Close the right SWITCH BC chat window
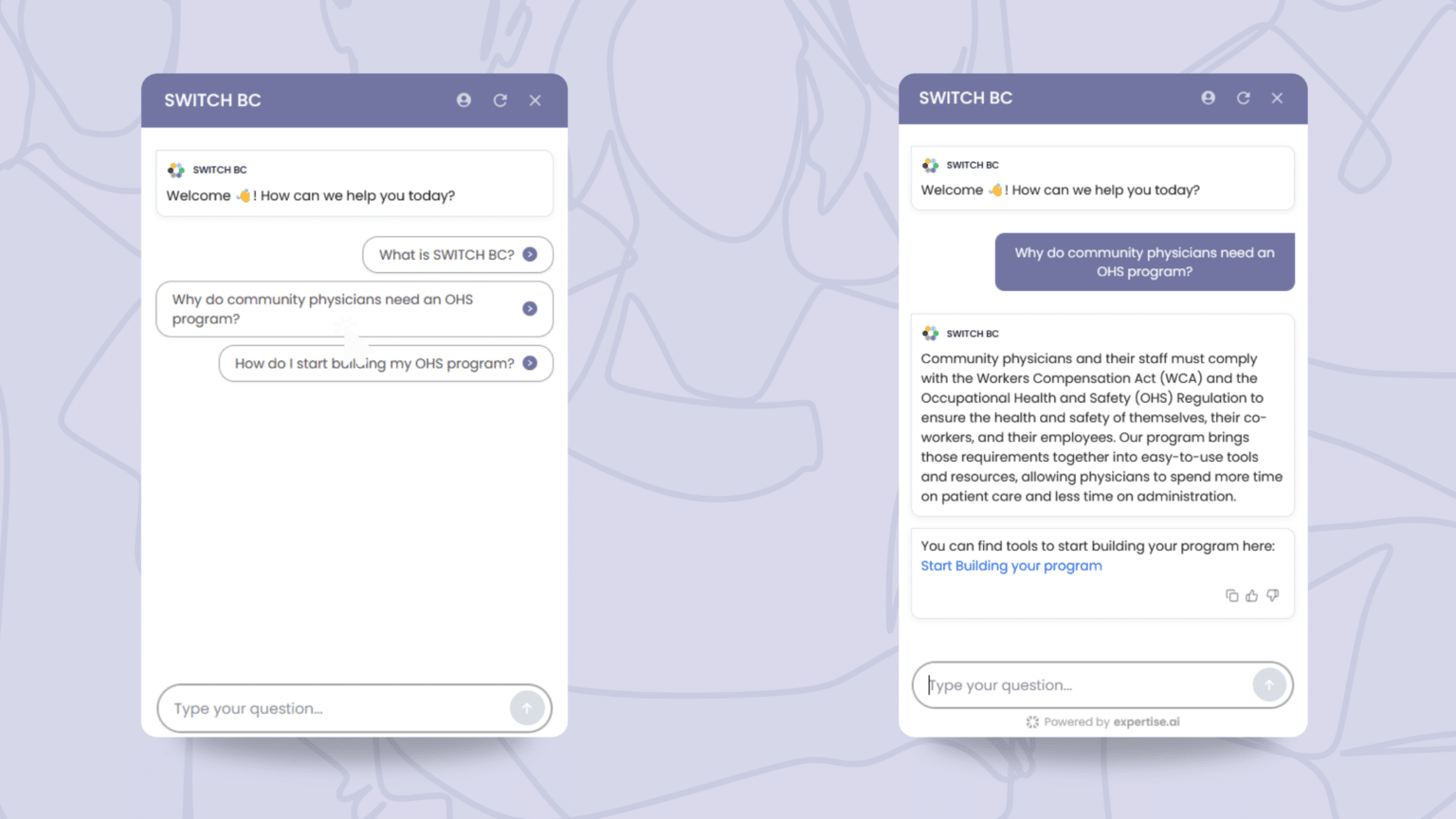Viewport: 1456px width, 819px height. [x=1278, y=98]
